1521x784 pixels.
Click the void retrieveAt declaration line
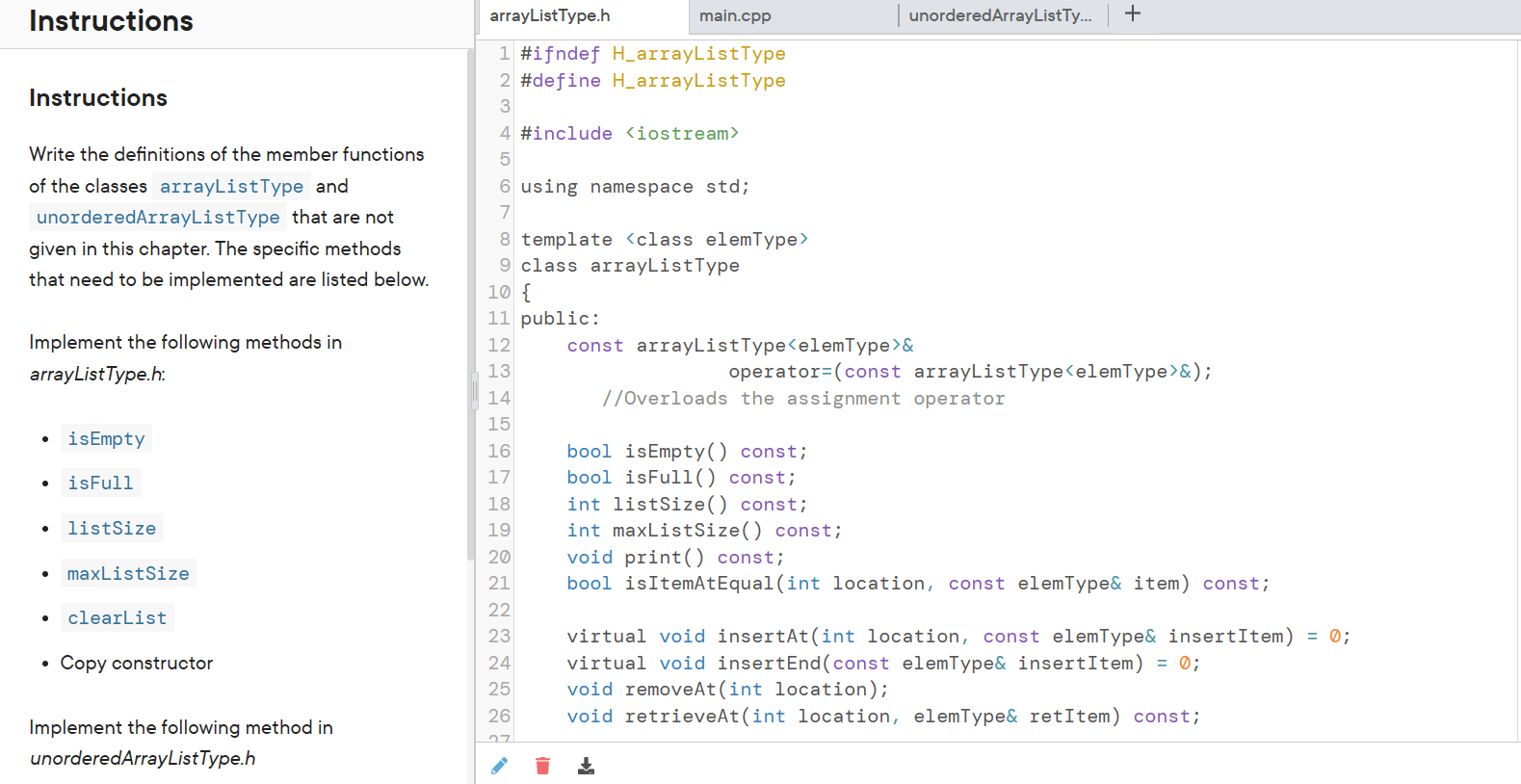pyautogui.click(x=883, y=716)
